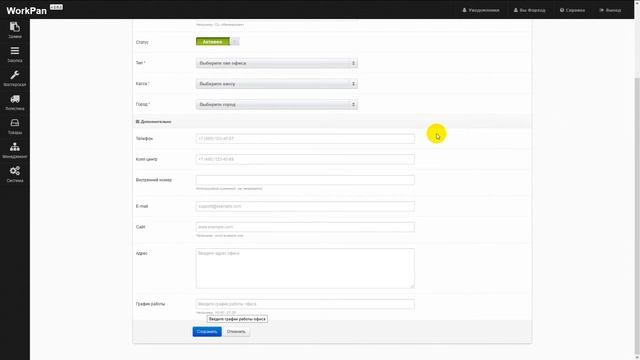The image size is (640, 360).
Task: Open the documents section in sidebar
Action: [15, 30]
